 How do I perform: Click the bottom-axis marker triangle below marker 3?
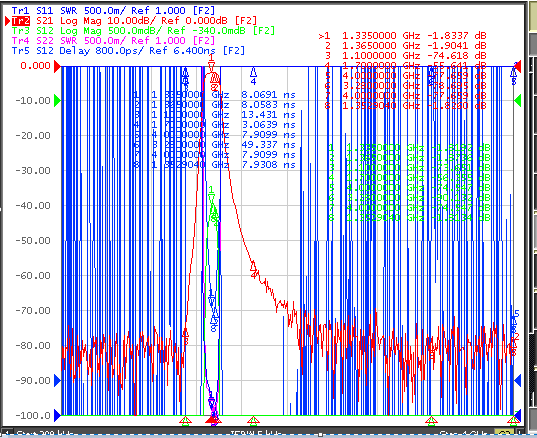pos(186,420)
